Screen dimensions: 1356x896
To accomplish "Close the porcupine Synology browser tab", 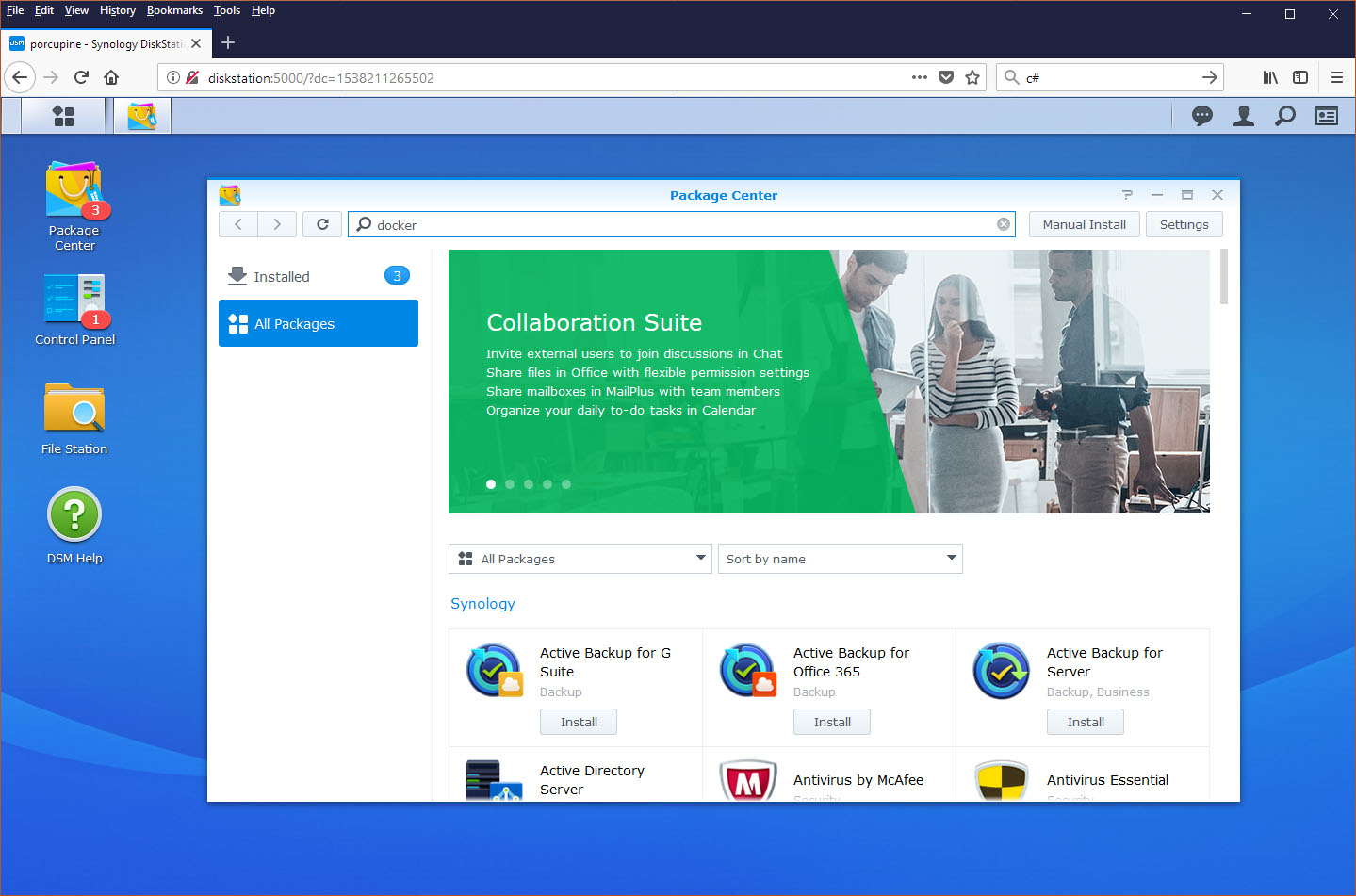I will coord(196,43).
